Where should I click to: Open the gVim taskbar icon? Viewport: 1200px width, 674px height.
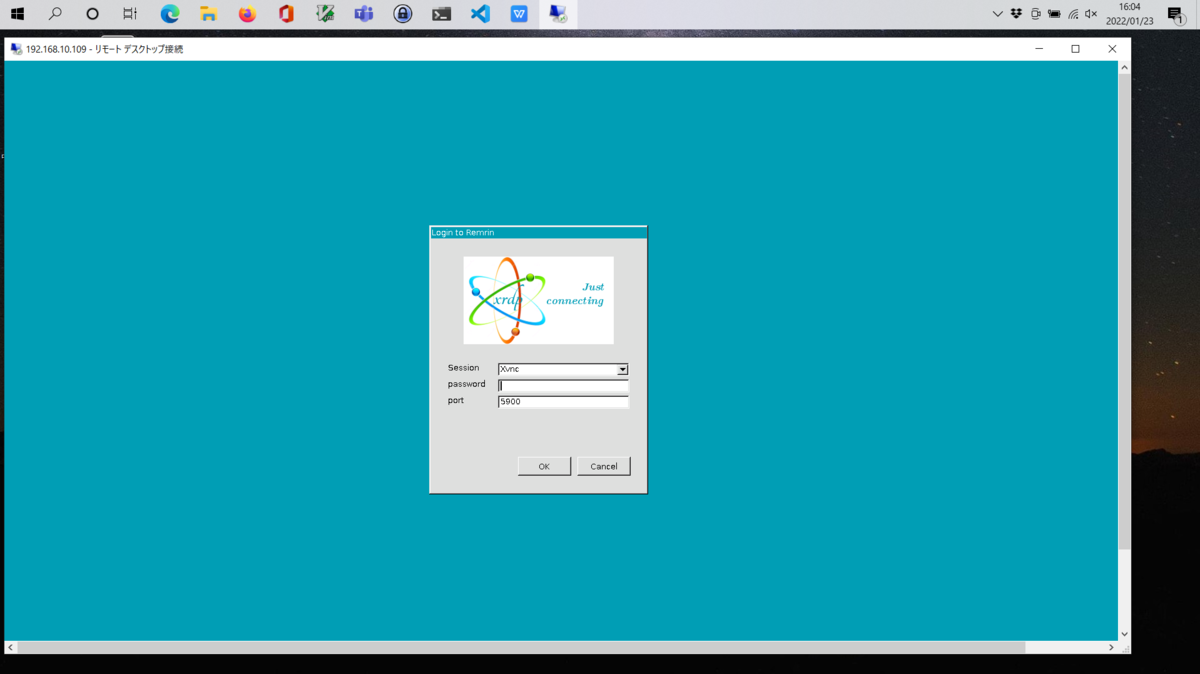325,14
